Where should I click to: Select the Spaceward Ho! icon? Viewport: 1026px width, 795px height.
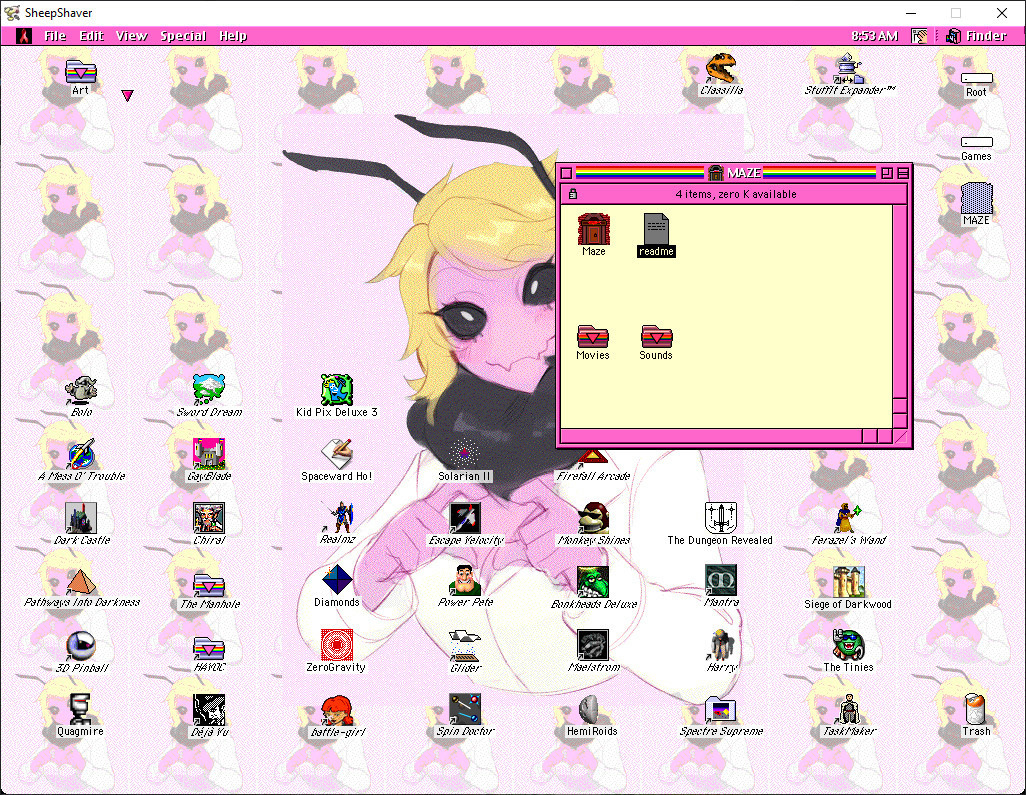pos(336,453)
